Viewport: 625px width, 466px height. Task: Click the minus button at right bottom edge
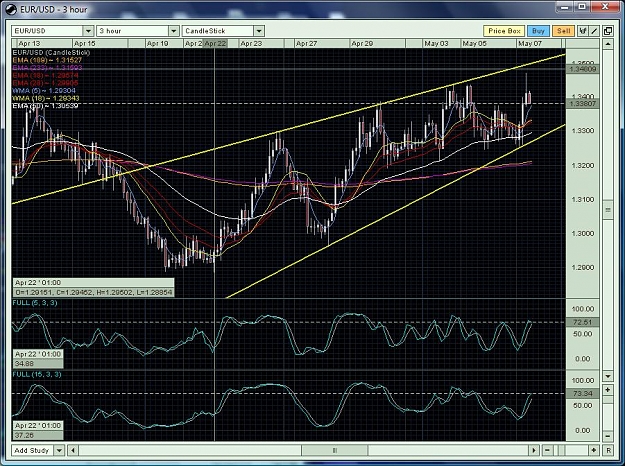608,436
